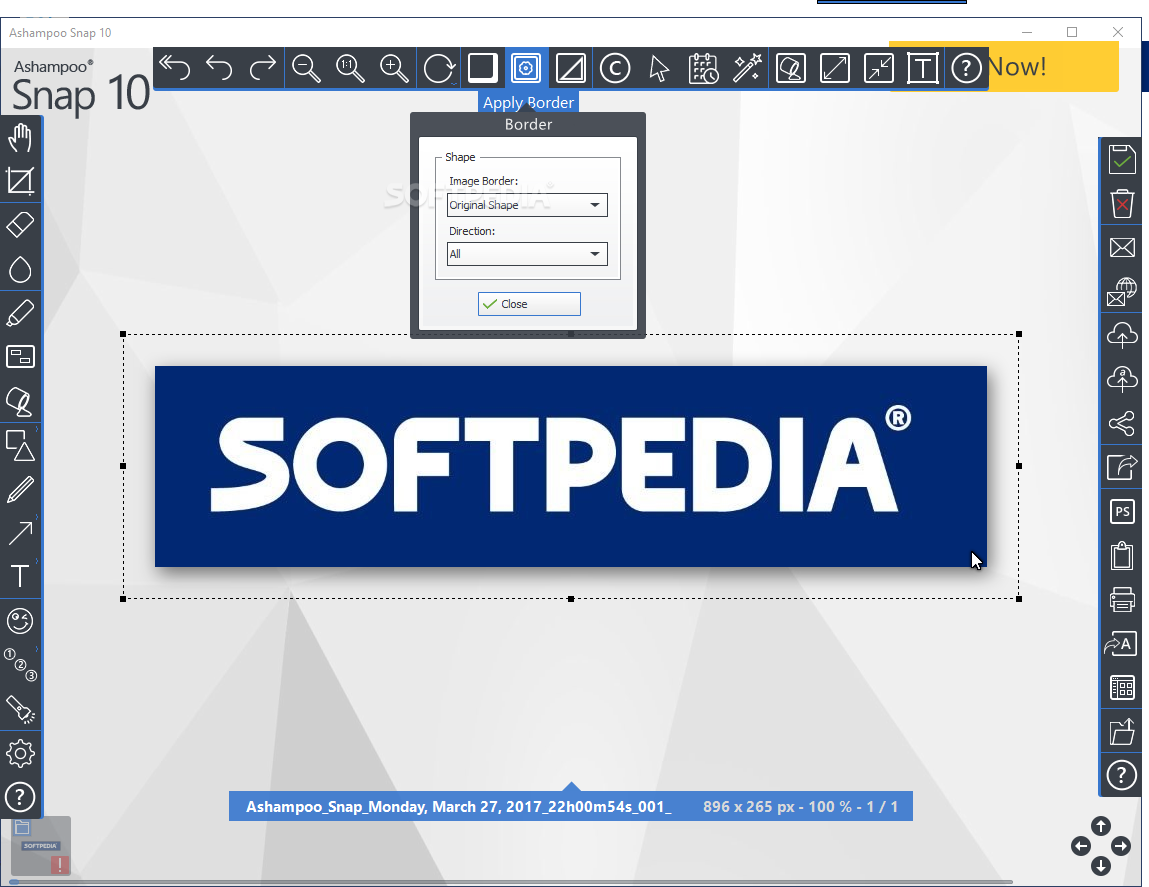The width and height of the screenshot is (1149, 887).
Task: Select the T text tool in left sidebar
Action: 21,576
